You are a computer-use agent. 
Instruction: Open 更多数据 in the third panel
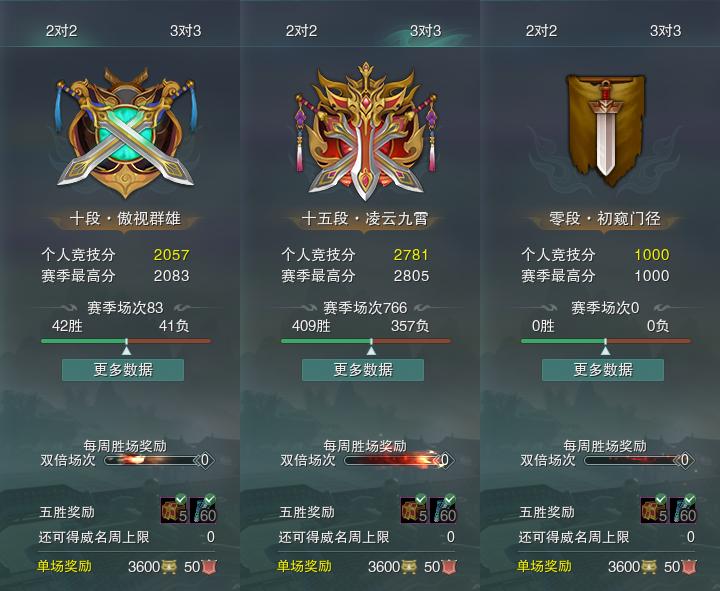[603, 370]
